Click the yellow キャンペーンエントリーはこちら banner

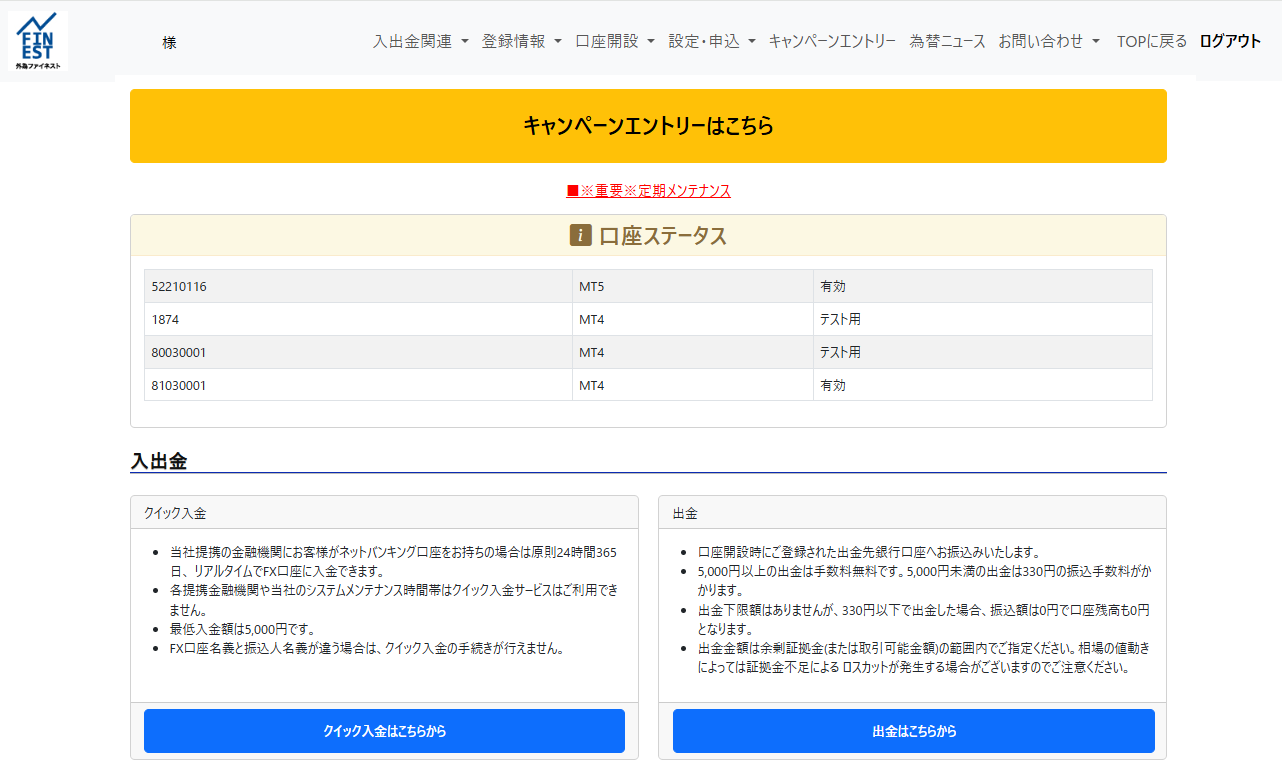point(648,126)
